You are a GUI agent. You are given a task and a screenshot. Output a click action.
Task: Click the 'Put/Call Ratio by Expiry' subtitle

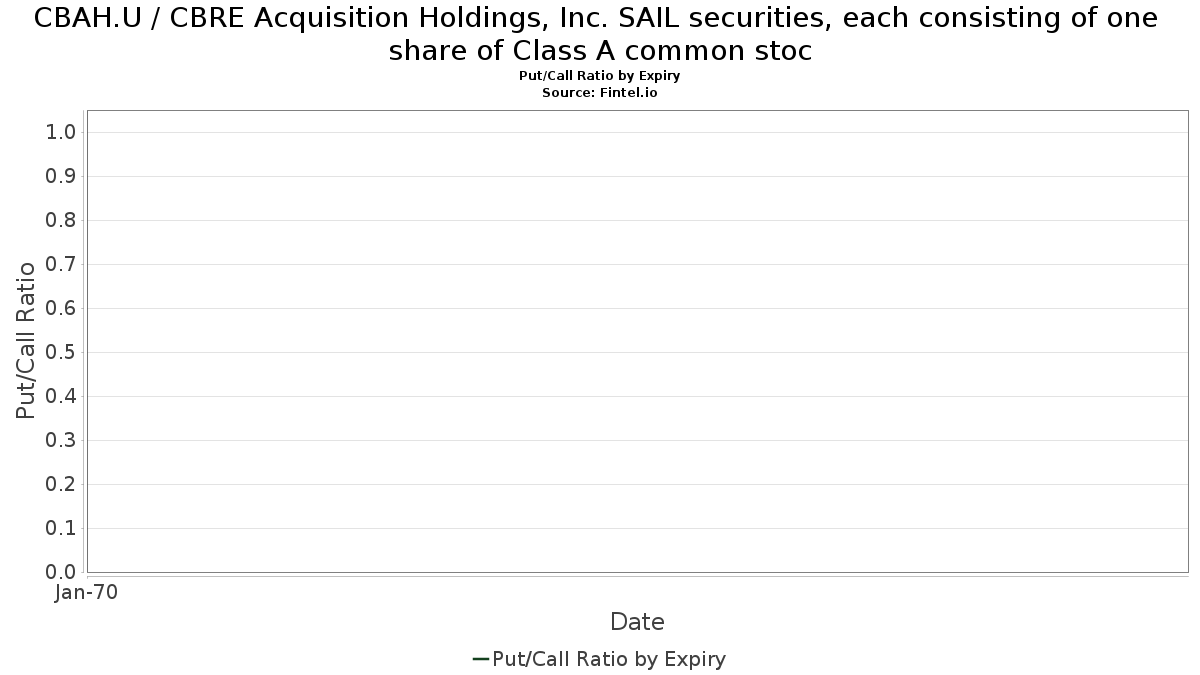(x=600, y=76)
